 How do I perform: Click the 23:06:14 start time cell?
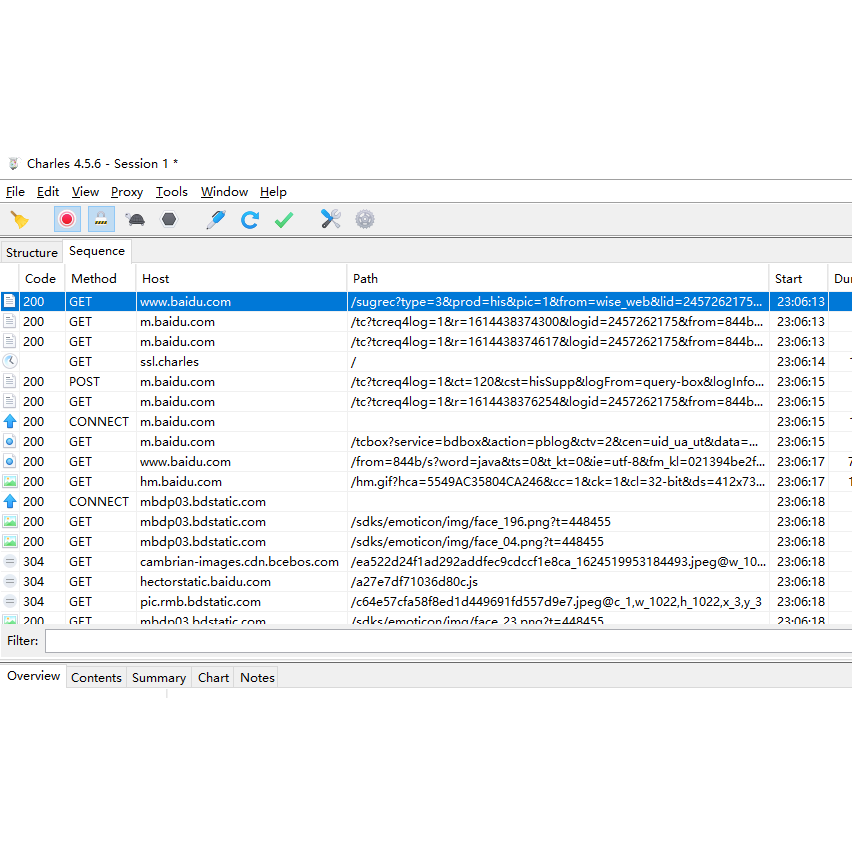(x=800, y=361)
